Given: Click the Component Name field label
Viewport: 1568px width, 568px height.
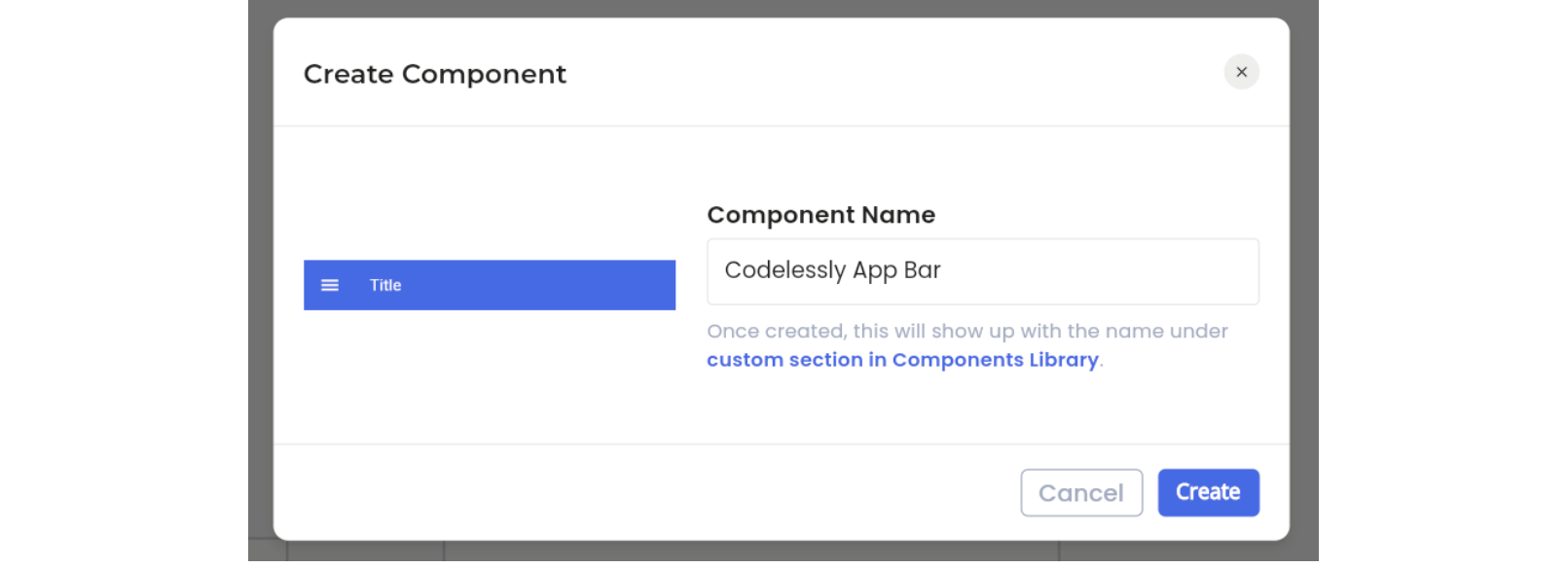Looking at the screenshot, I should [x=820, y=215].
